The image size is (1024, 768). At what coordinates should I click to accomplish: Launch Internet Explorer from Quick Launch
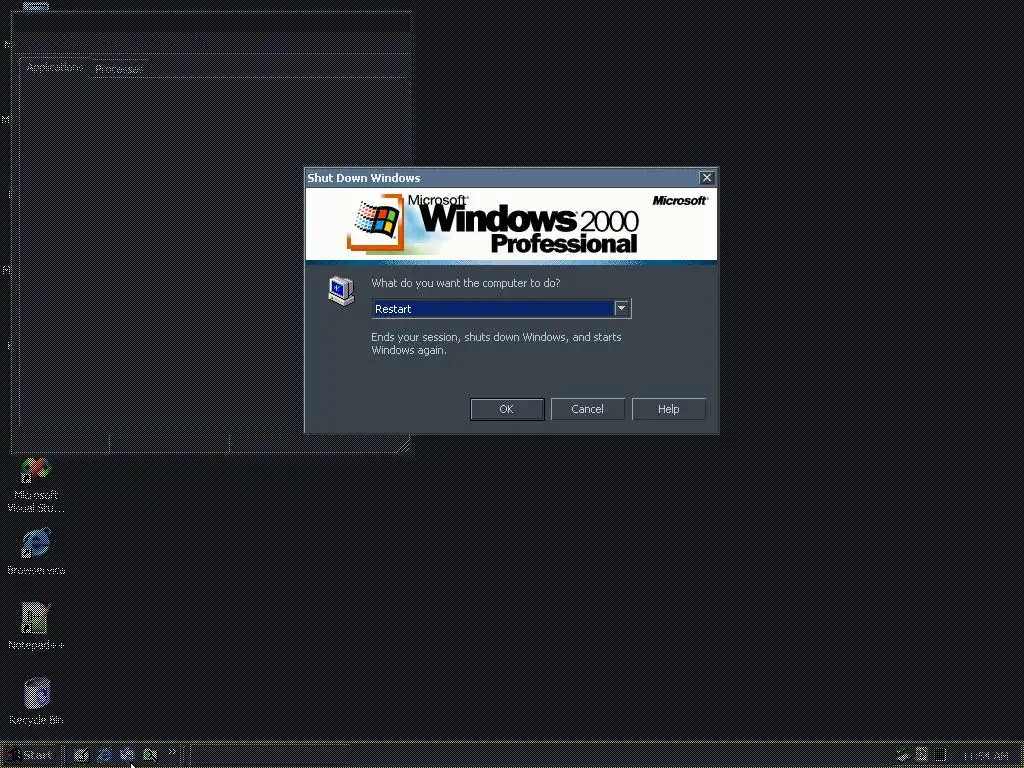click(104, 755)
